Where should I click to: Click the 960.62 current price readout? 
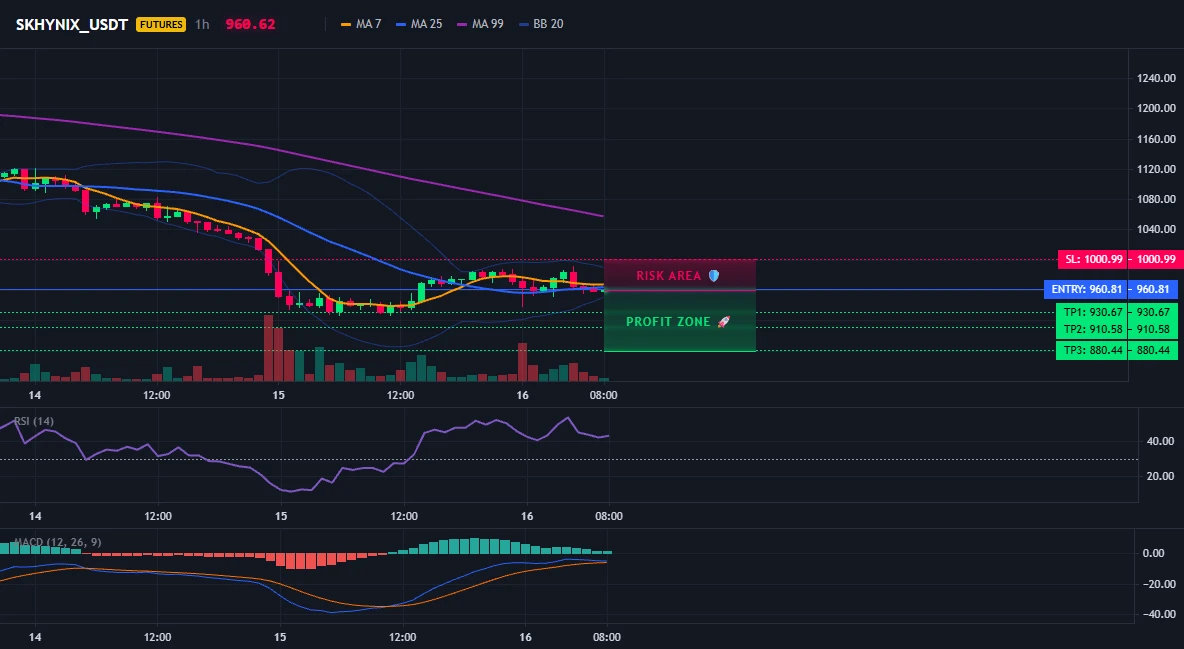pos(250,24)
